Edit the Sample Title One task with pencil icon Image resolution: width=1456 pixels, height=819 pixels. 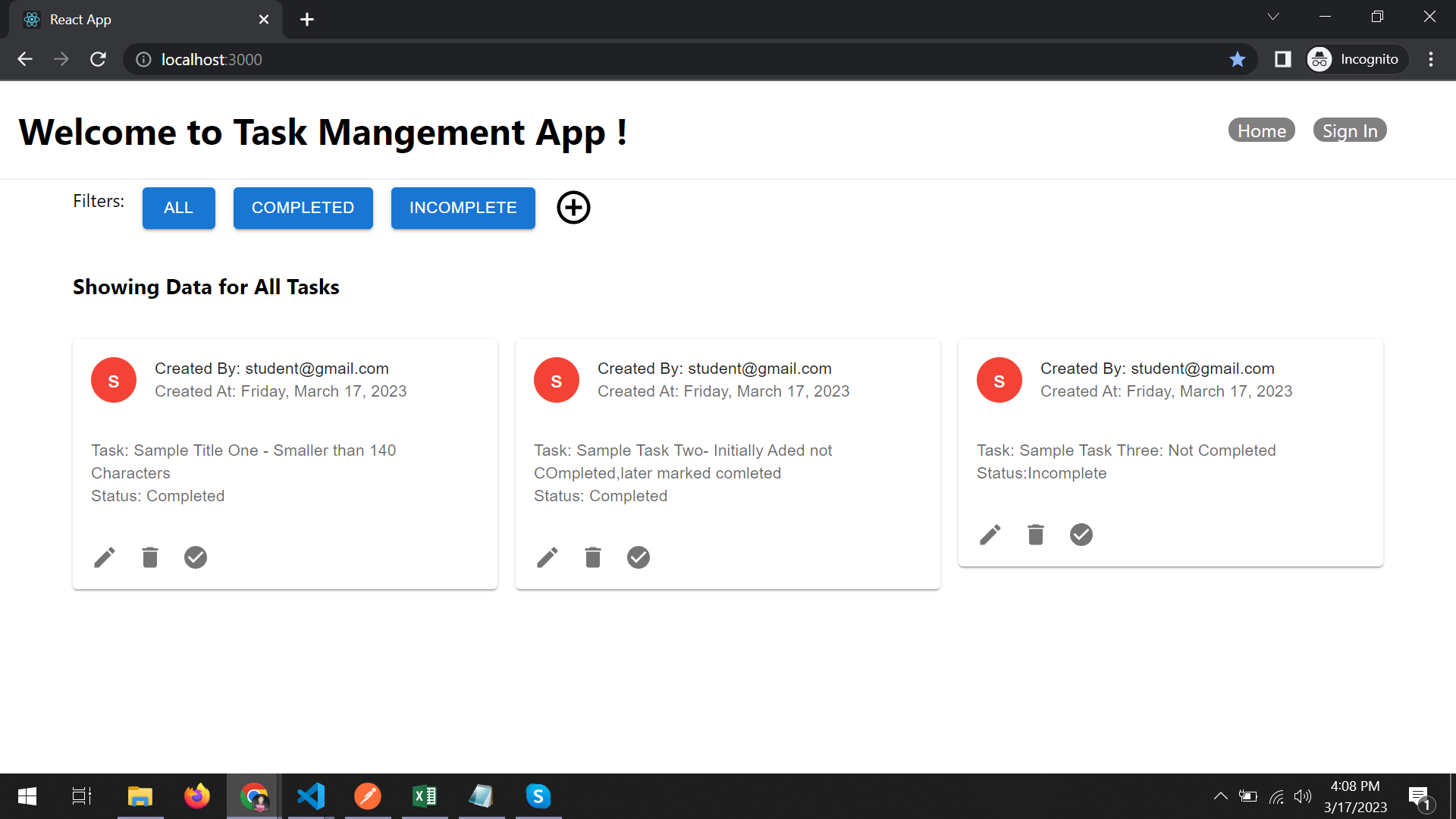105,557
